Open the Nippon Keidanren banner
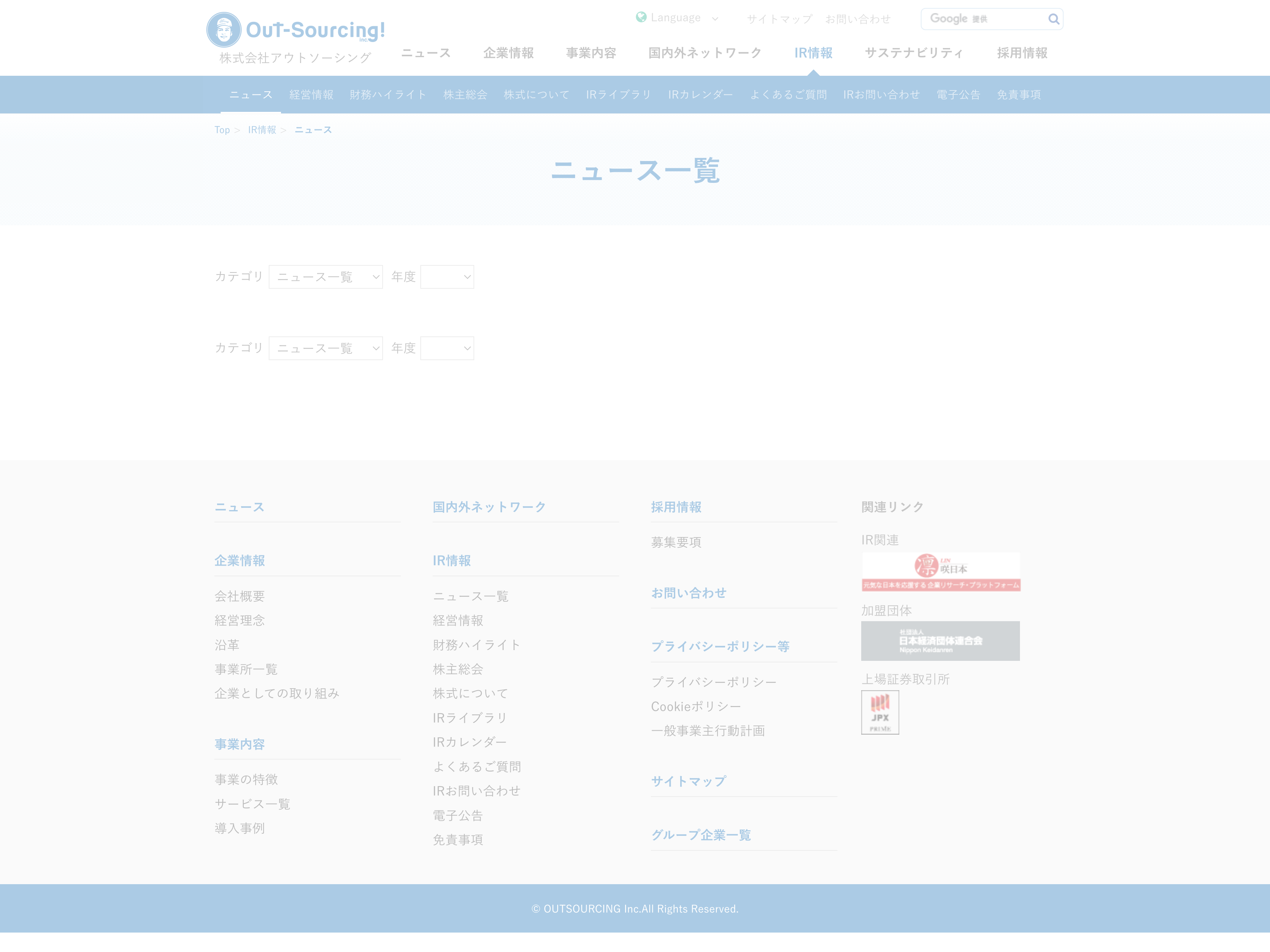This screenshot has width=1270, height=952. tap(940, 640)
